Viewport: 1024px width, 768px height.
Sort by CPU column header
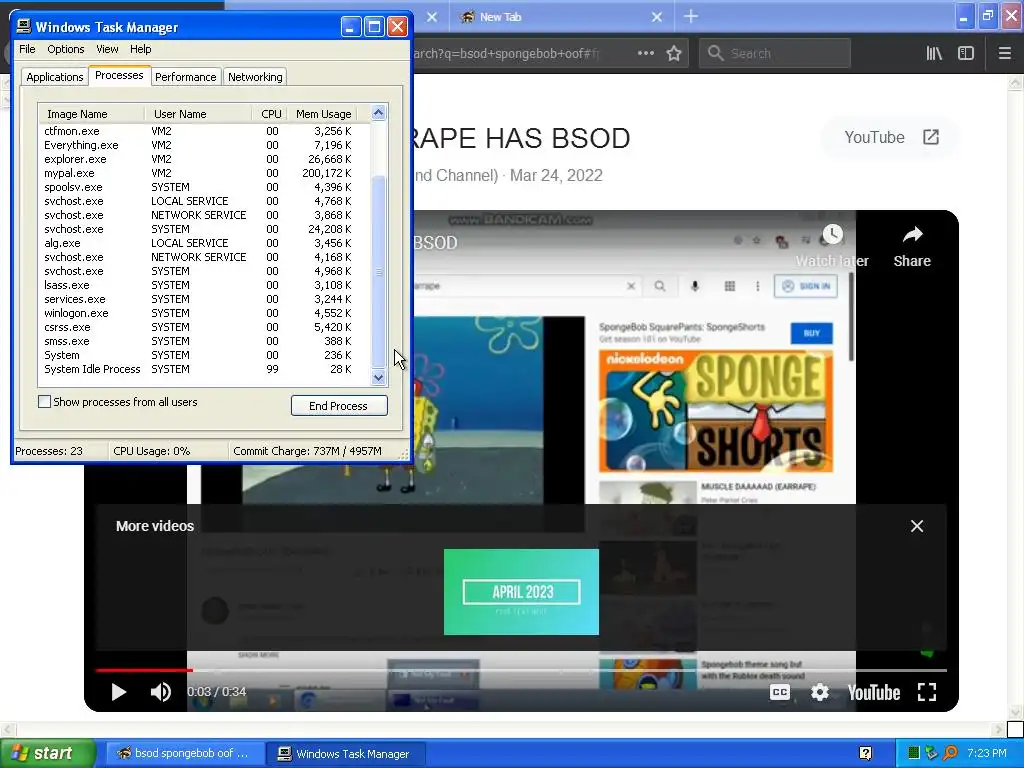click(x=270, y=114)
